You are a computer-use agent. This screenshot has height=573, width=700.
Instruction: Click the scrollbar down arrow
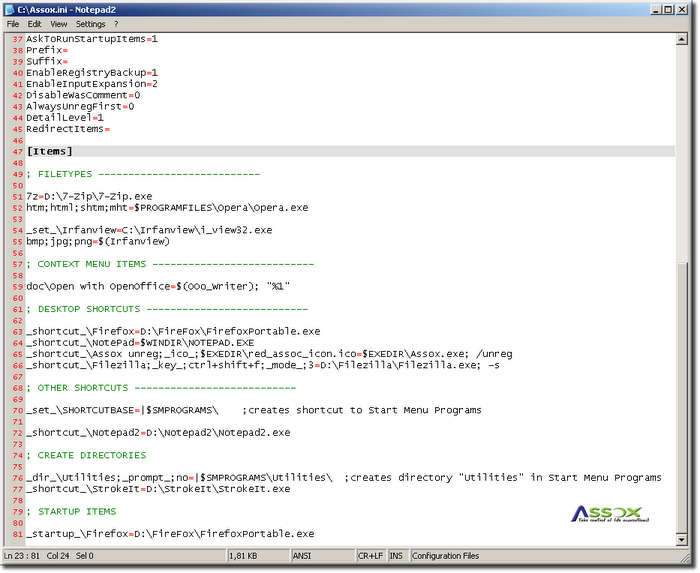click(681, 540)
